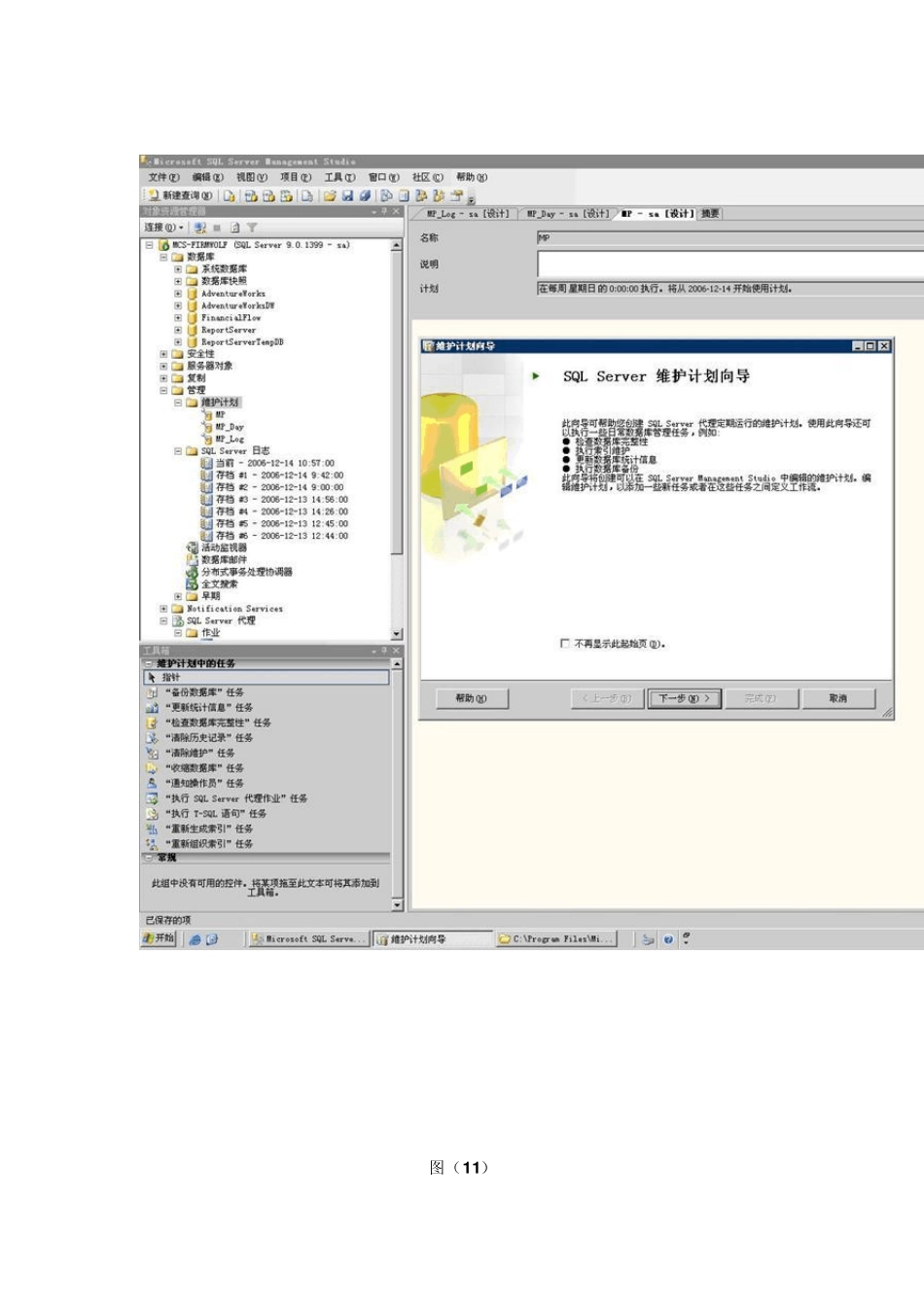
Task: Open the 编辑 (Edit) menu
Action: click(207, 178)
